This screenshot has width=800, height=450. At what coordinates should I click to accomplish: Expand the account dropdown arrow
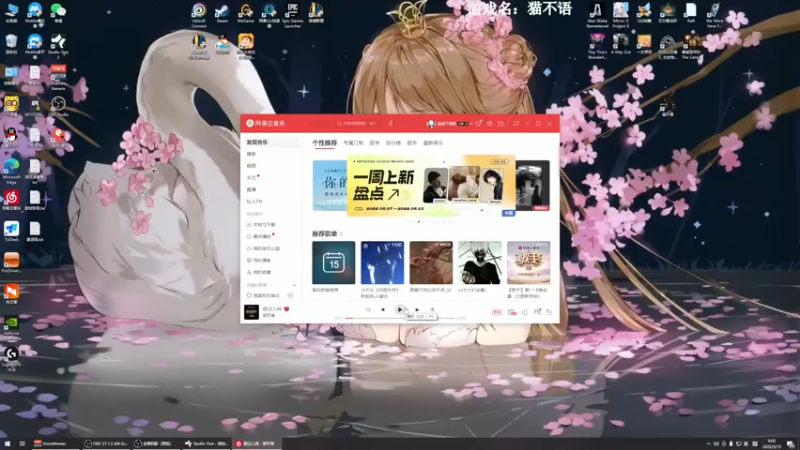click(x=471, y=123)
